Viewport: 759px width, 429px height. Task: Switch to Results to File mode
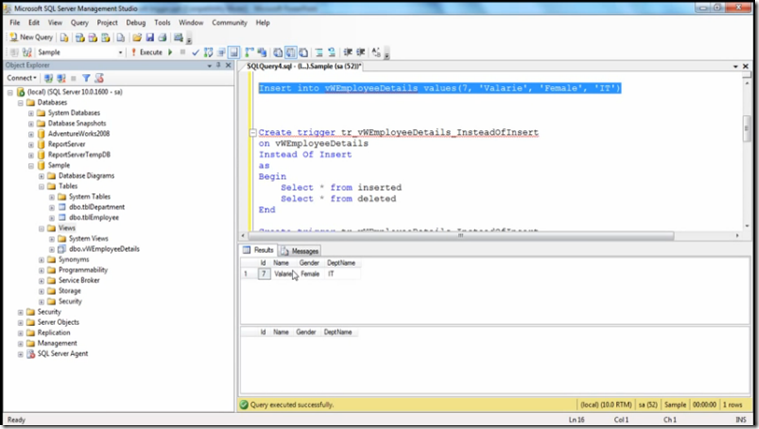304,52
